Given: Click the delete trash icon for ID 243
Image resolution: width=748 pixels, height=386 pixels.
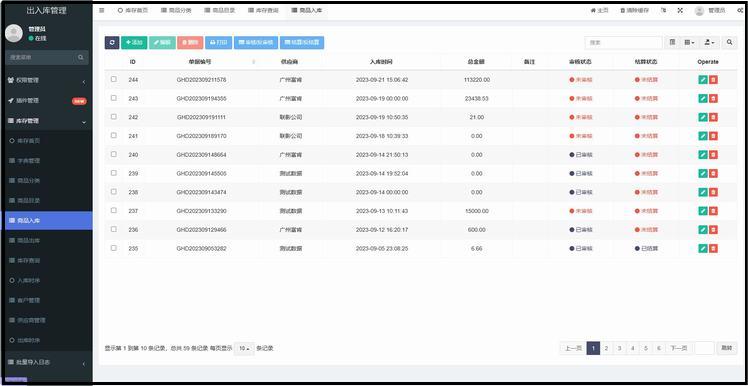Looking at the screenshot, I should [713, 98].
